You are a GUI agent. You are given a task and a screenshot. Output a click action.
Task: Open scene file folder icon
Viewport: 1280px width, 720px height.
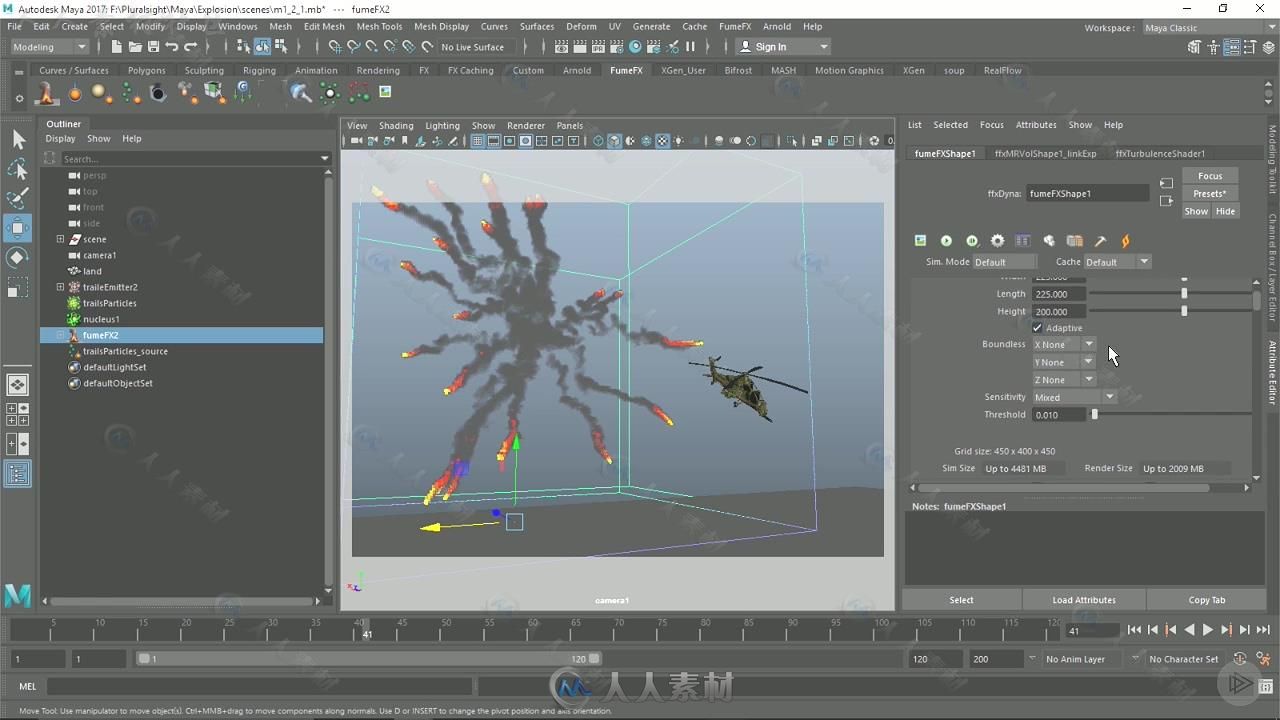135,47
